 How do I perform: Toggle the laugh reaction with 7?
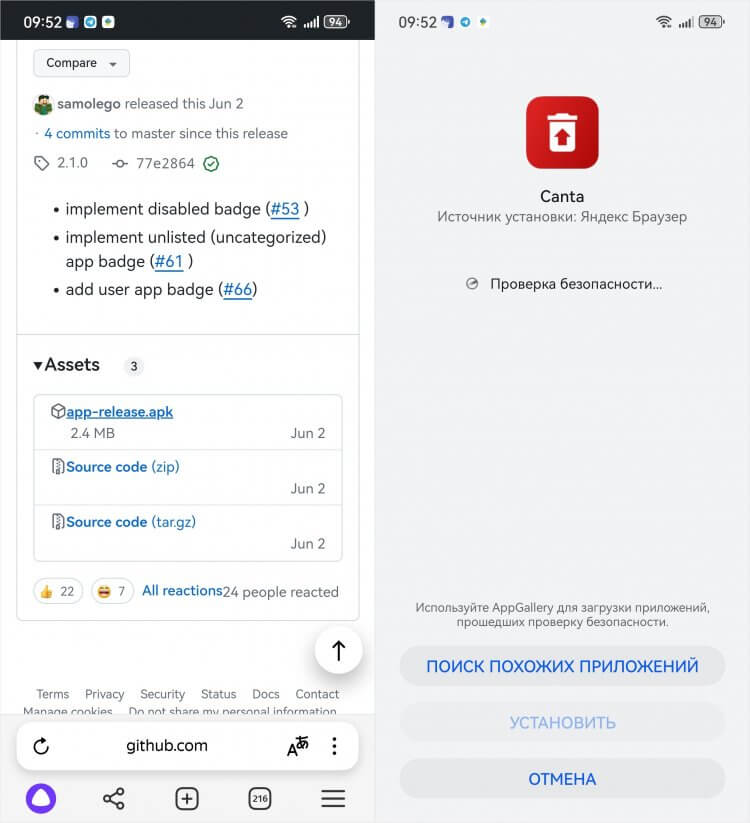112,592
